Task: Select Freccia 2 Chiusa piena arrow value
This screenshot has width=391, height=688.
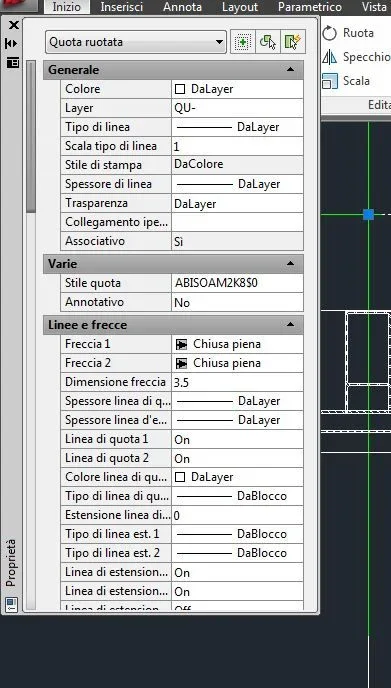Action: tap(237, 363)
